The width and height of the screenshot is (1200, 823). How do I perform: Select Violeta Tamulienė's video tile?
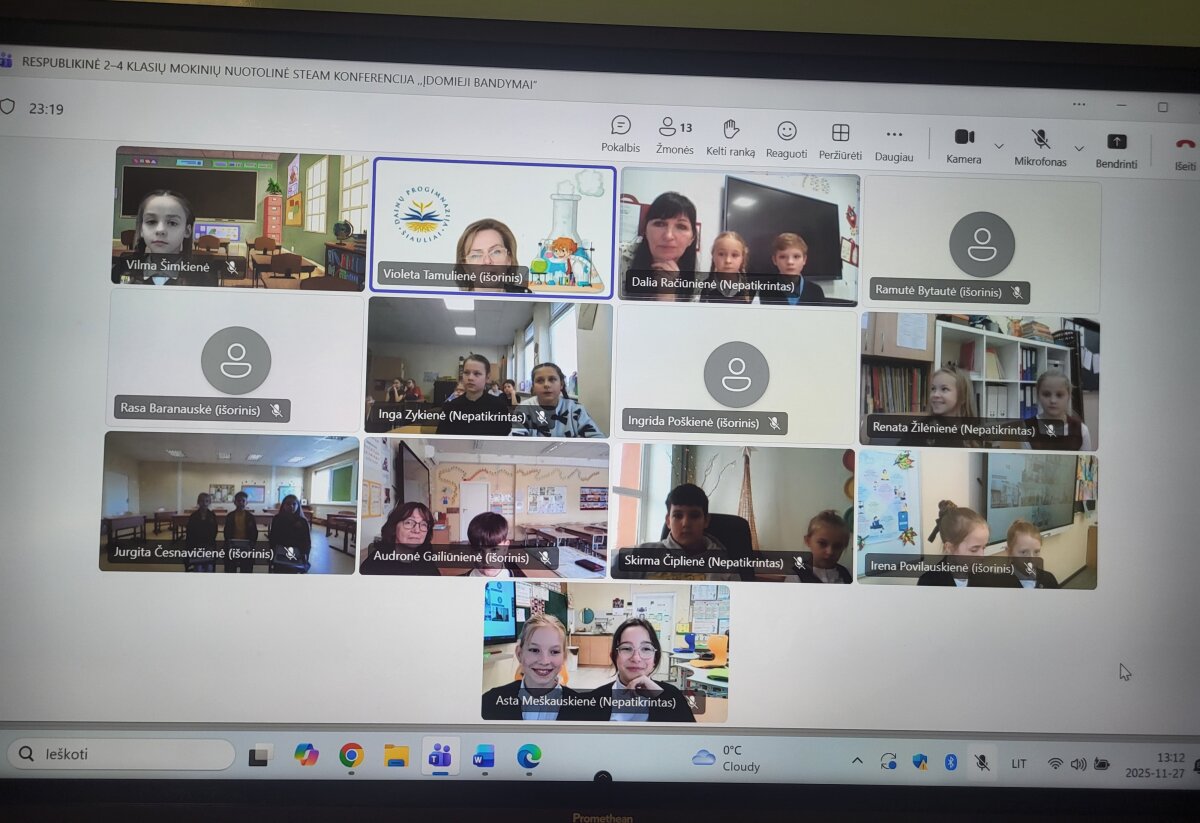click(x=492, y=228)
